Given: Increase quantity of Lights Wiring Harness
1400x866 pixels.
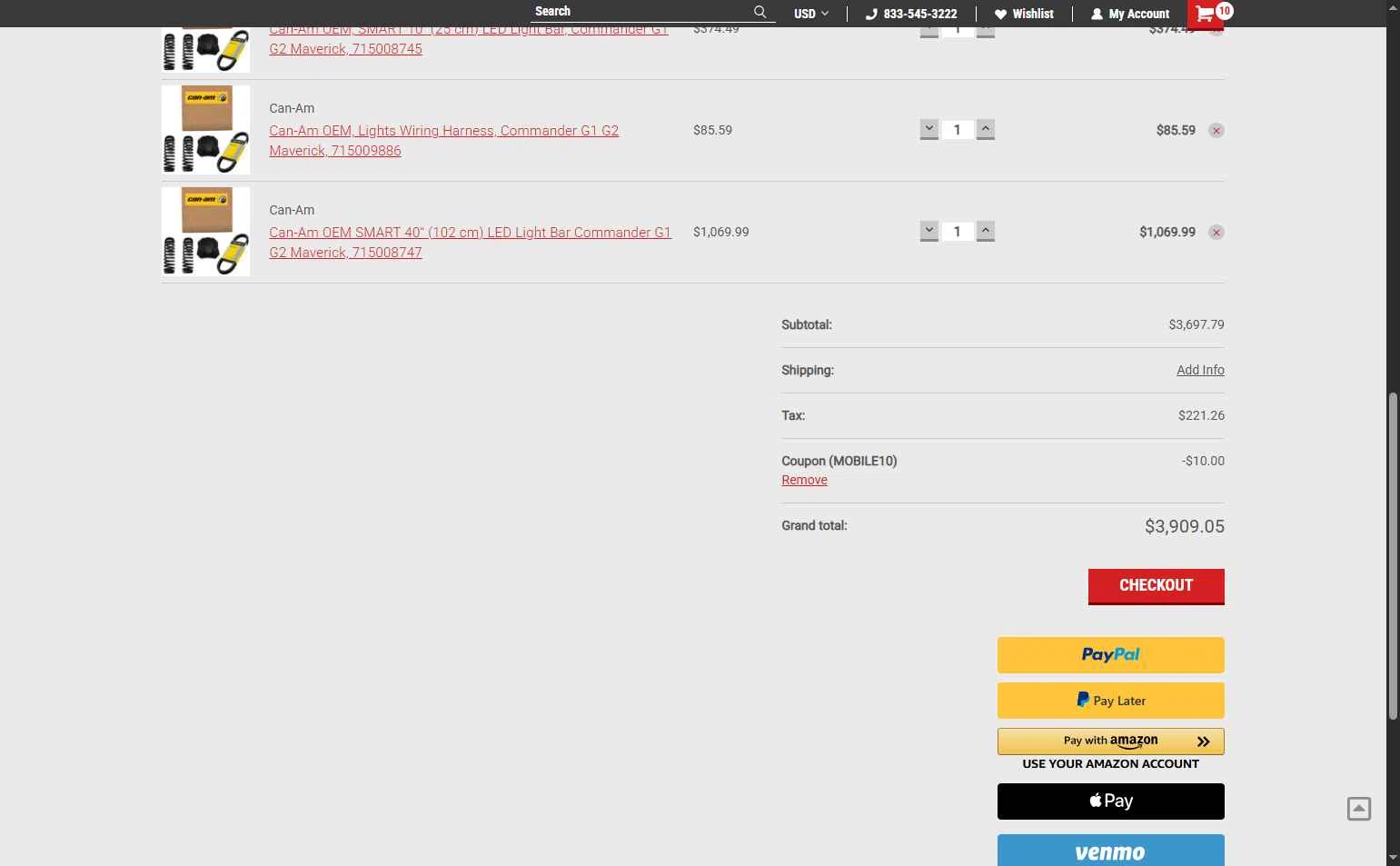Looking at the screenshot, I should pyautogui.click(x=986, y=130).
